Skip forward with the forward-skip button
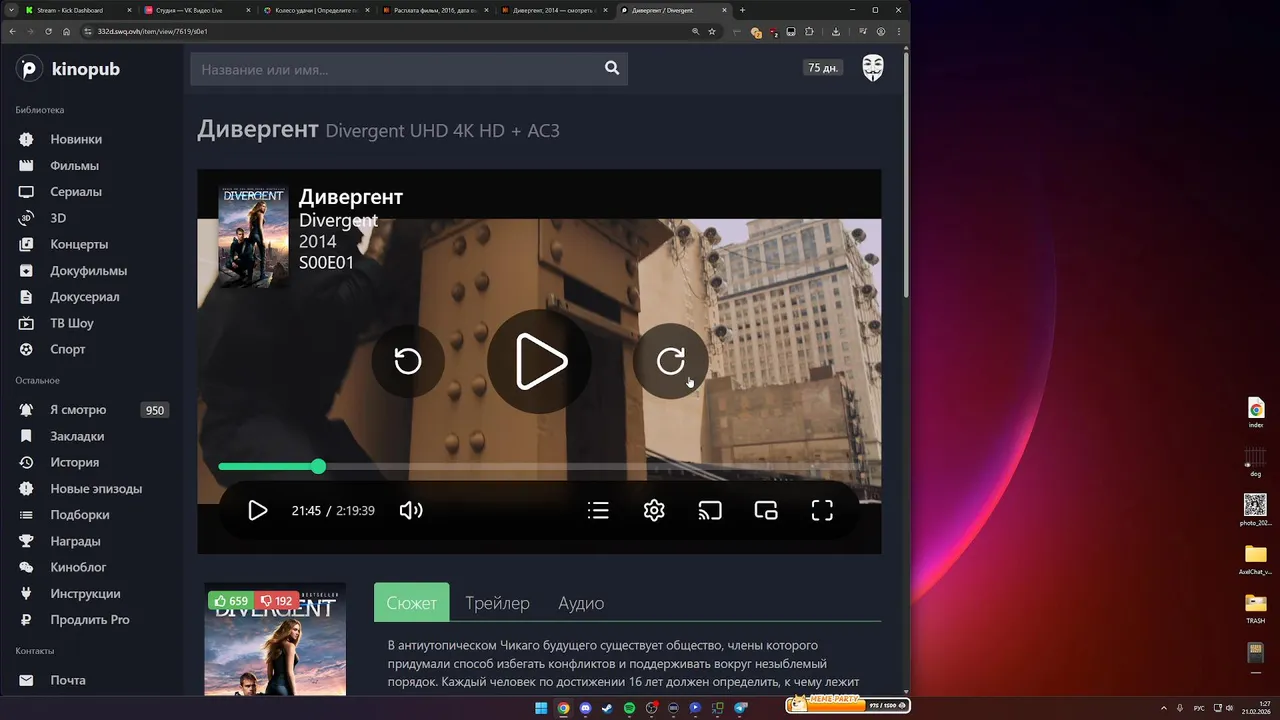 coord(671,361)
